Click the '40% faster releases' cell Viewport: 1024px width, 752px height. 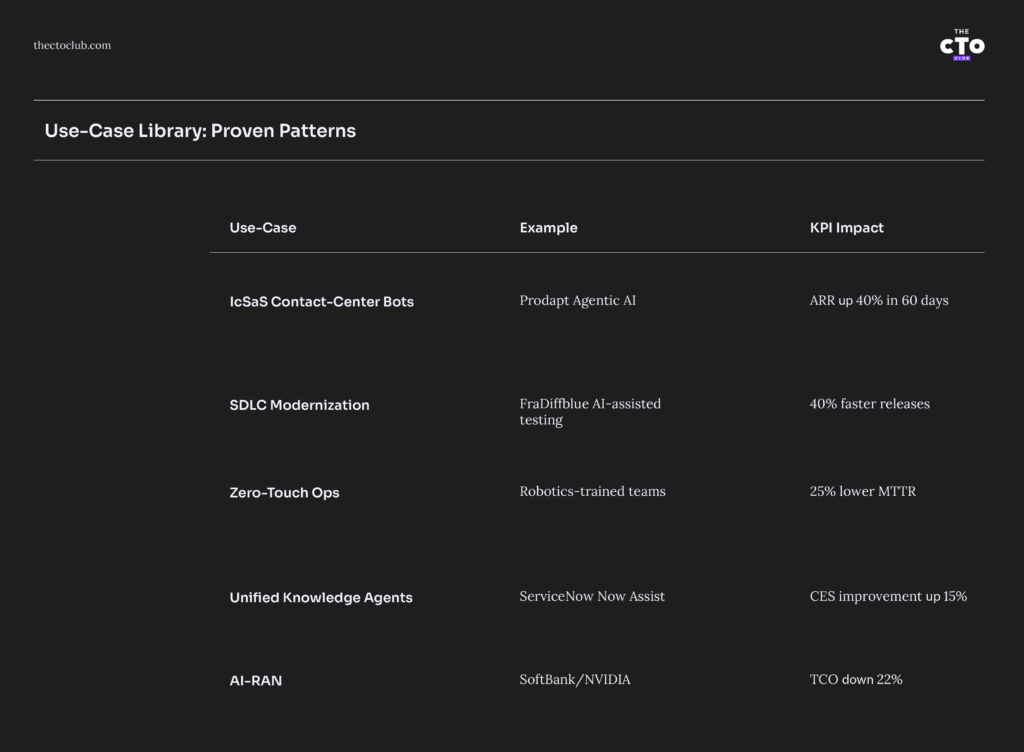(x=869, y=403)
